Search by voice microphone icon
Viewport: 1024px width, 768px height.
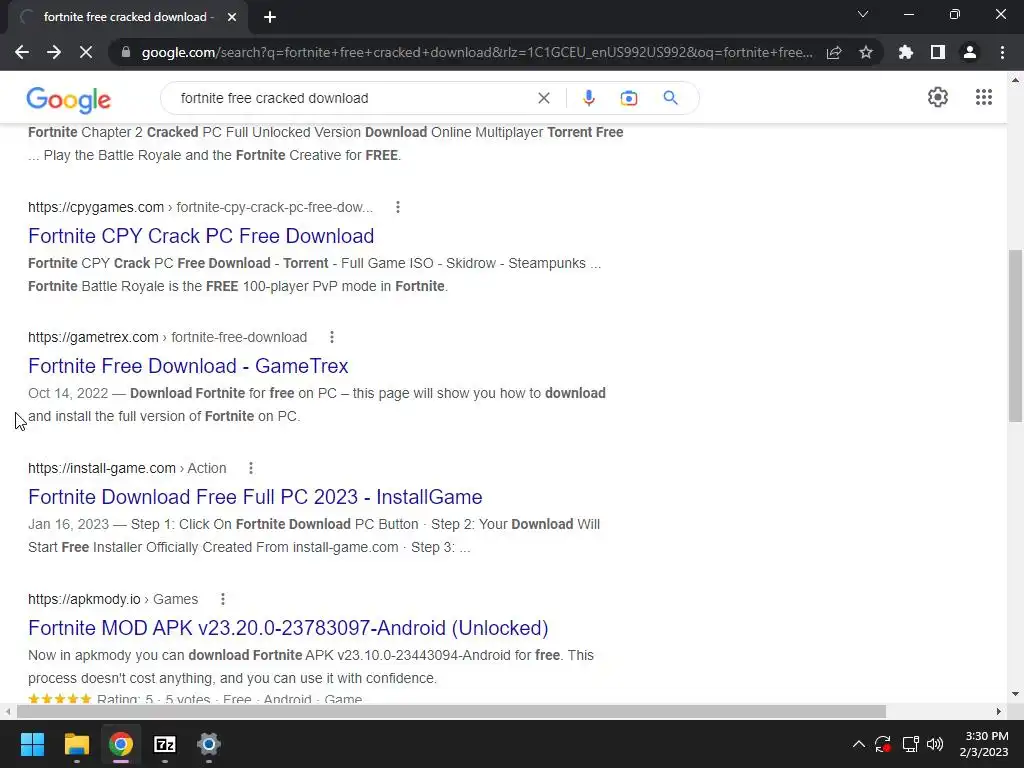(588, 98)
